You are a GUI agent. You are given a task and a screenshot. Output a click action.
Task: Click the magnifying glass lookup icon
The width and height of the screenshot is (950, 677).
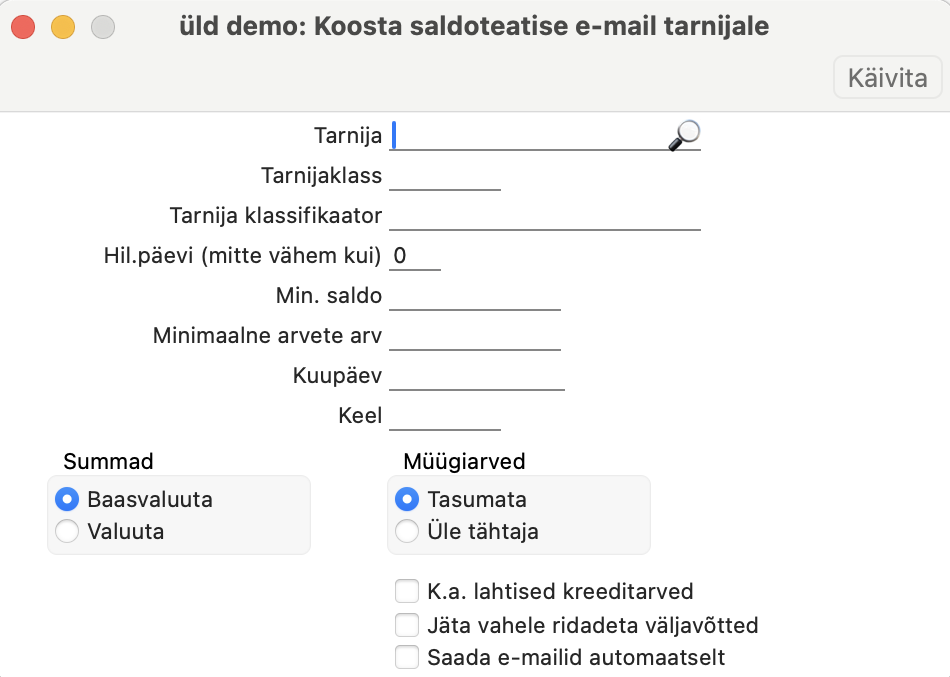684,135
